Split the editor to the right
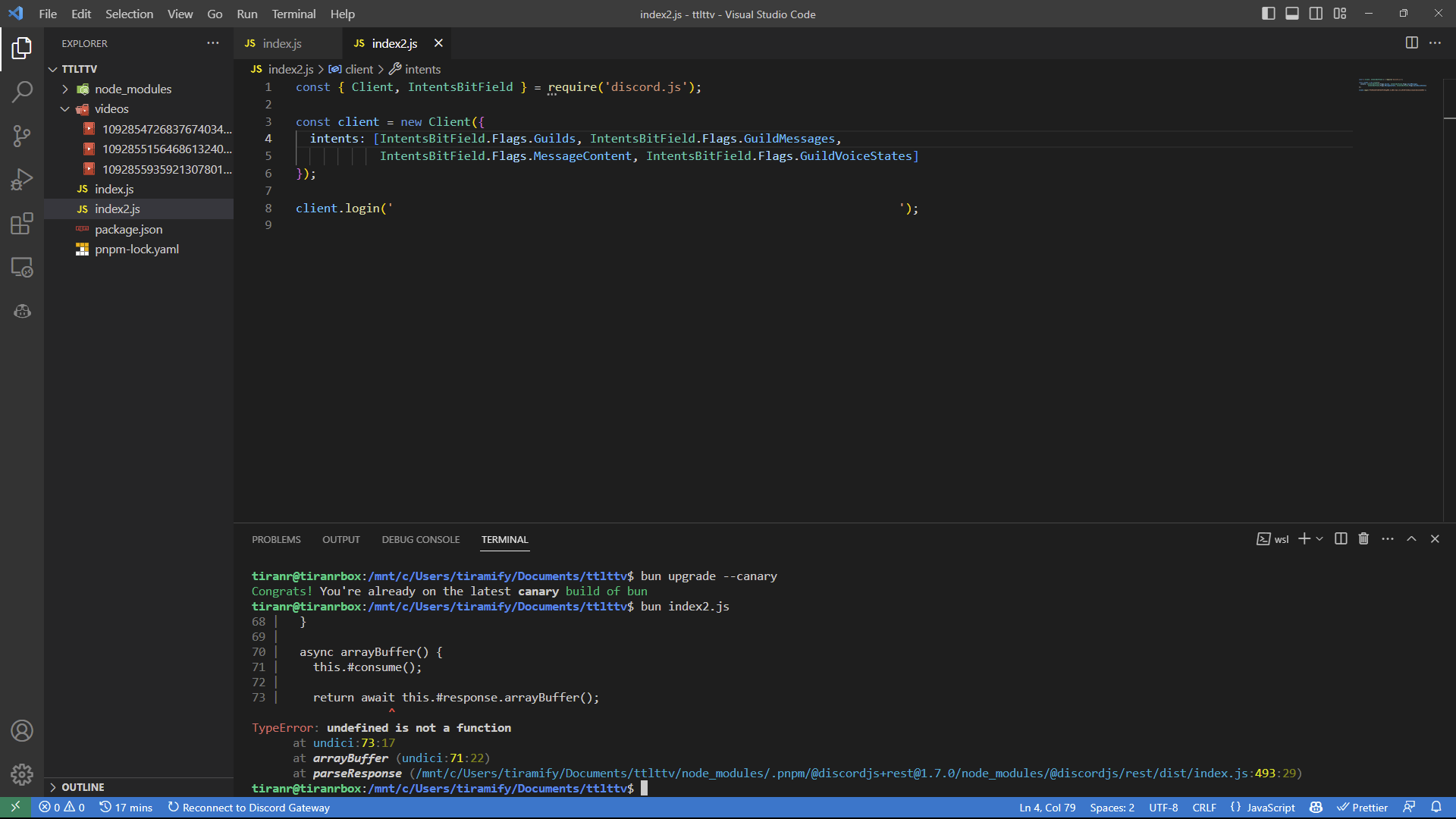The height and width of the screenshot is (819, 1456). click(1411, 42)
